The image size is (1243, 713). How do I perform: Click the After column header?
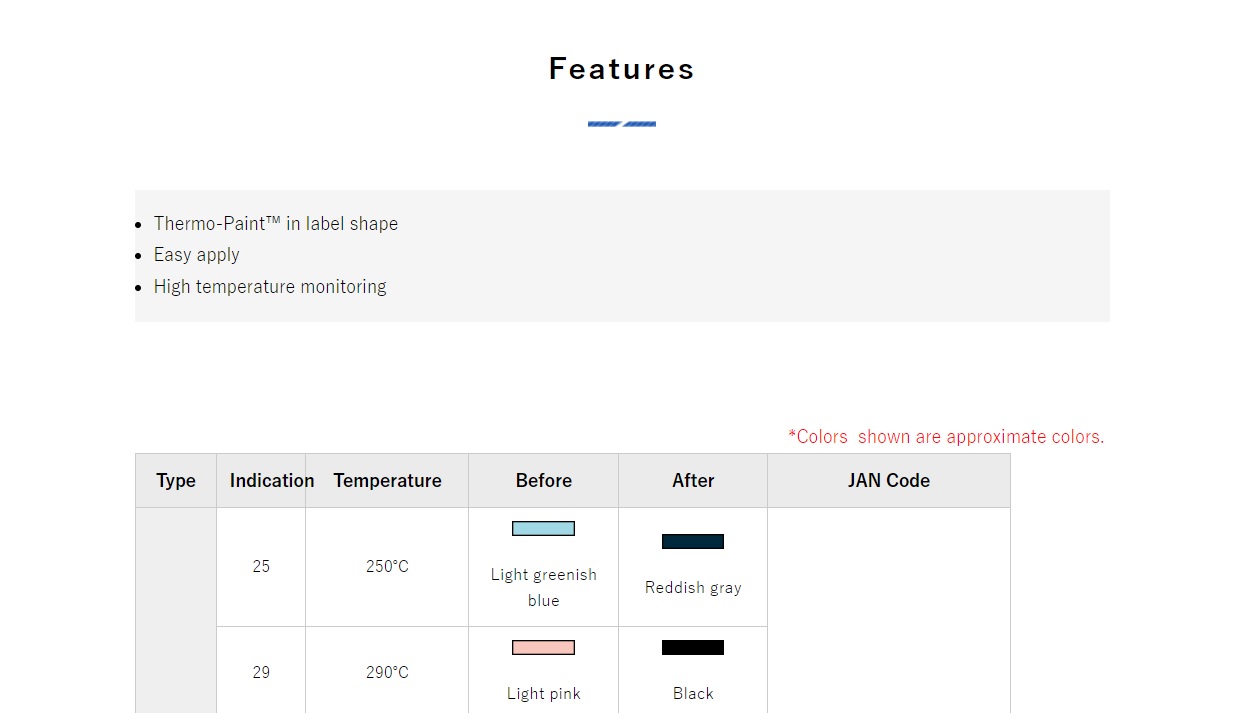693,481
